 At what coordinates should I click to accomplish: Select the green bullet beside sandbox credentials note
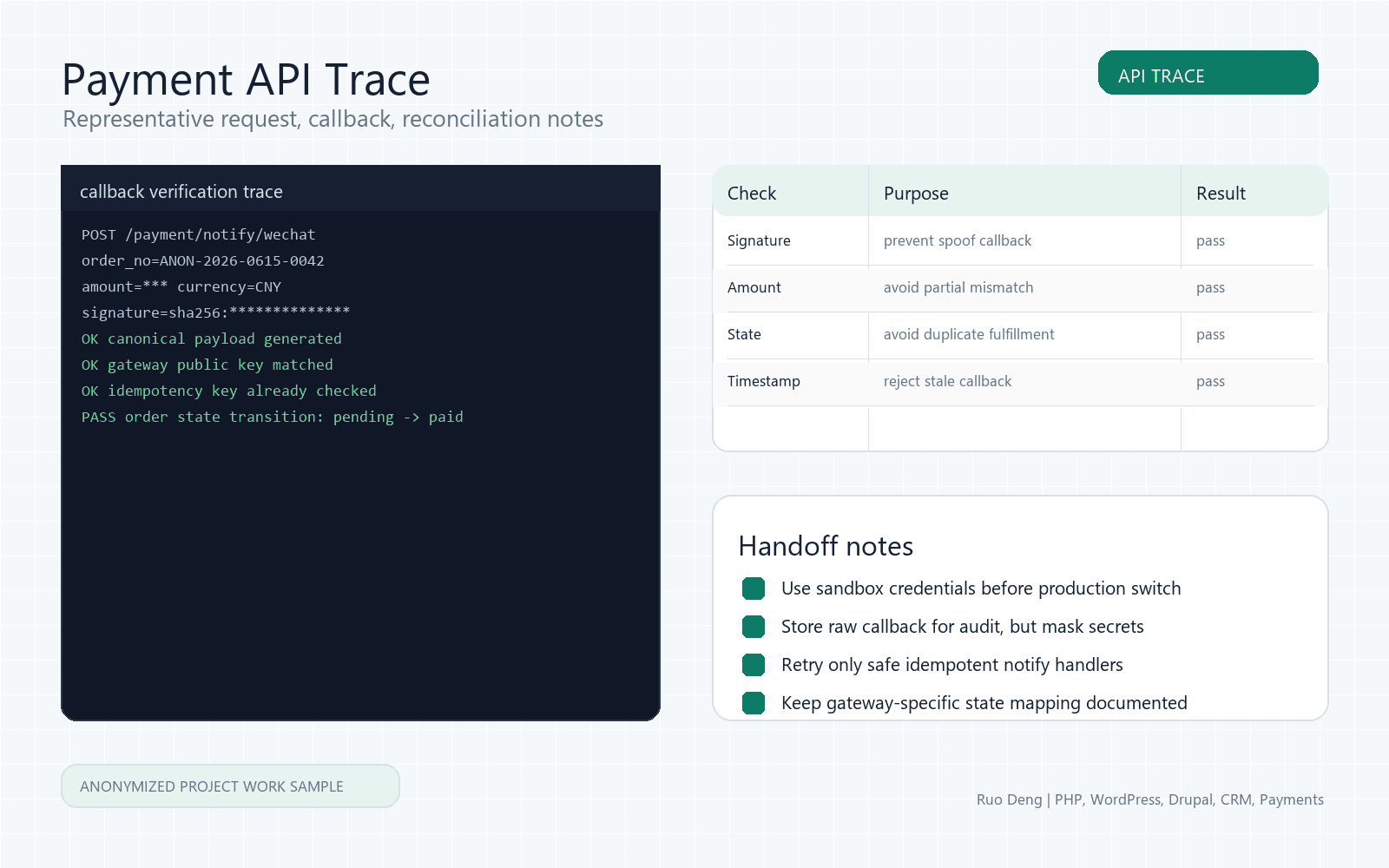tap(754, 589)
